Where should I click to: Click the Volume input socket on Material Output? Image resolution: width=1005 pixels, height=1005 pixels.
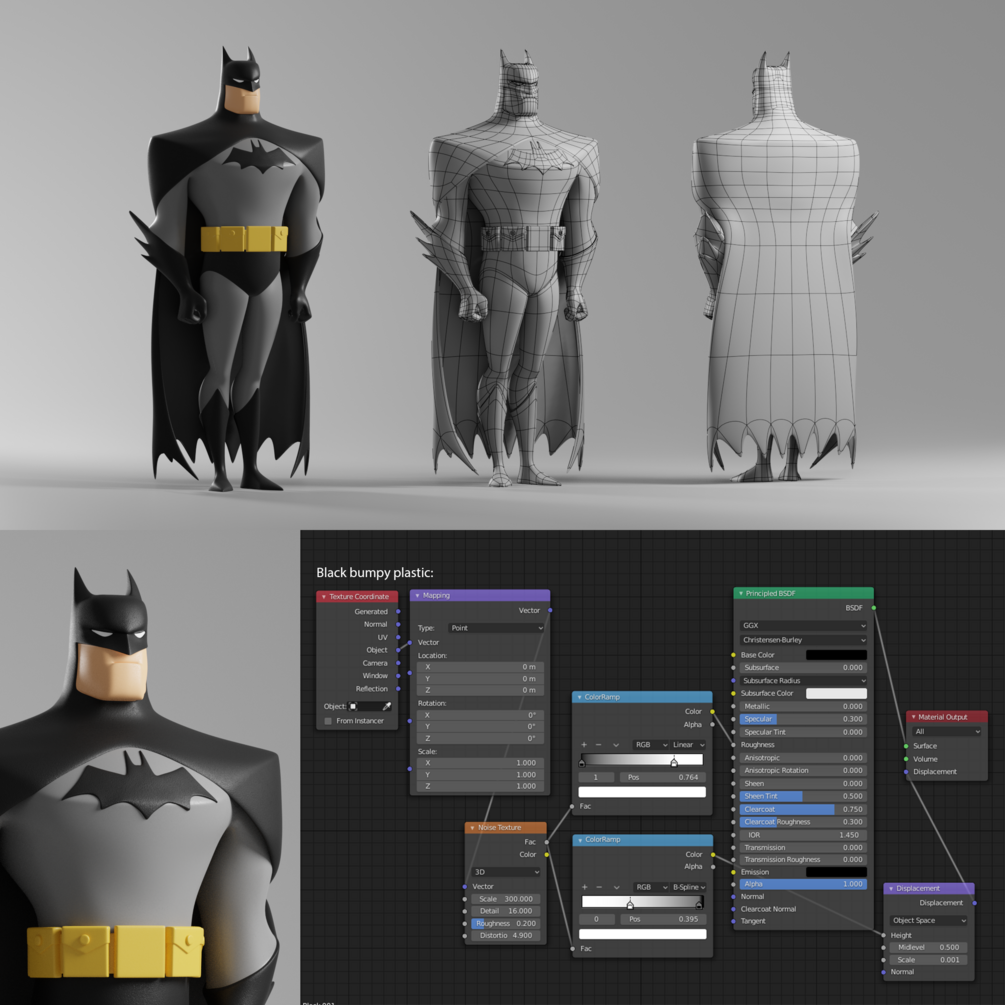coord(906,759)
